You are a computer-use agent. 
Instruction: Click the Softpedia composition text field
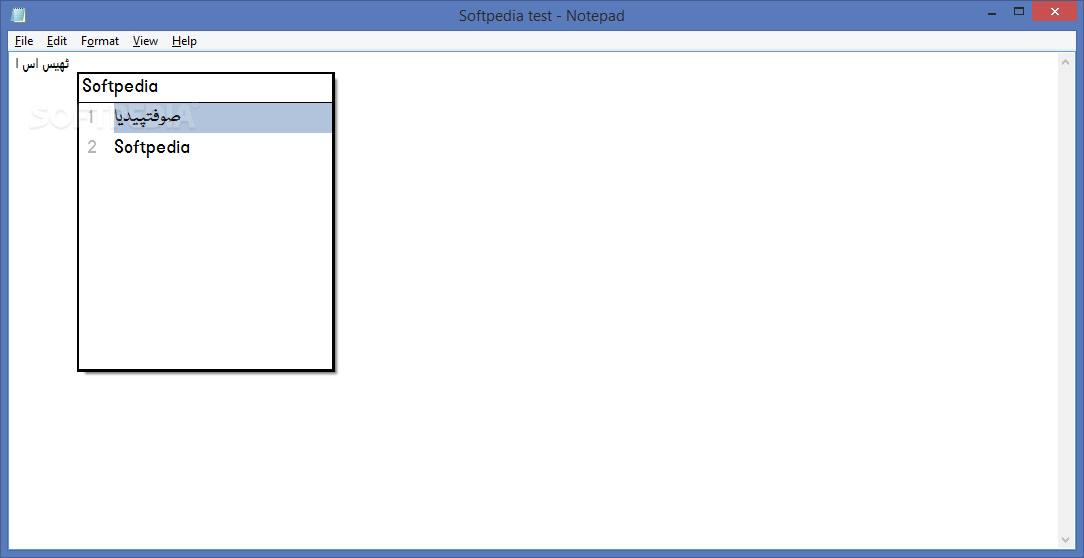coord(205,87)
